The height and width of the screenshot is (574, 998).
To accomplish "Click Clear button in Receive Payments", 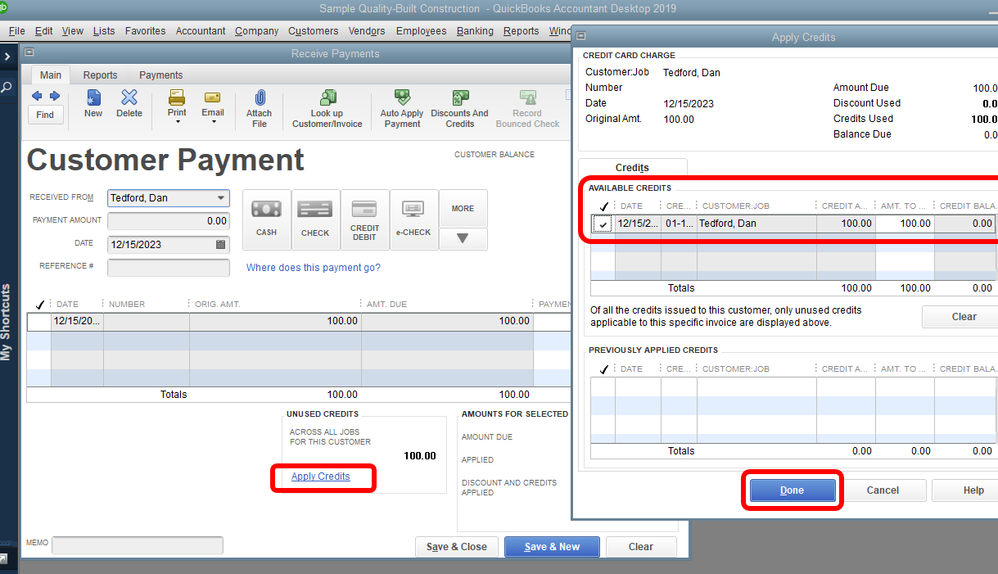I will point(641,547).
